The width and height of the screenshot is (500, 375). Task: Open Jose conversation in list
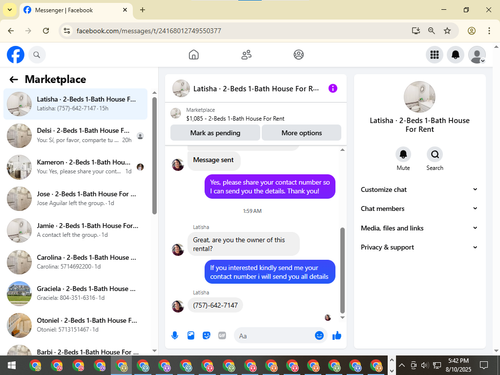[75, 199]
